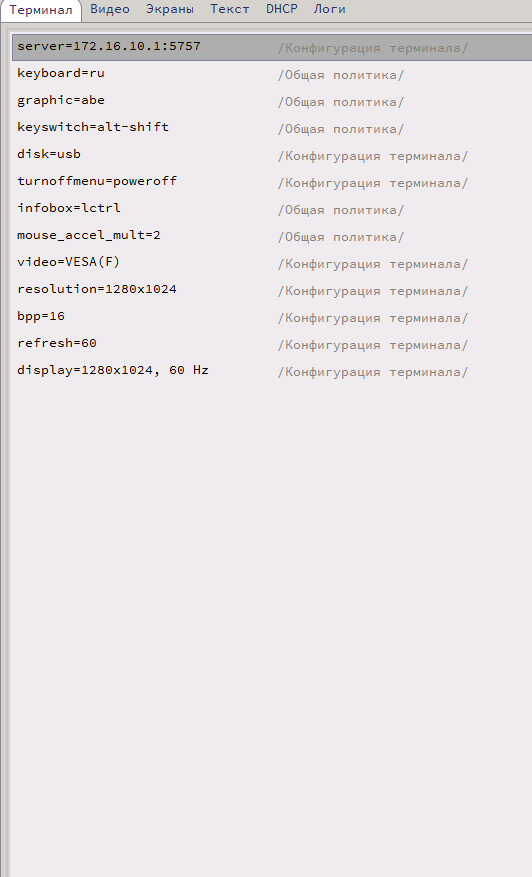Select the keyboard=ru entry
532x877 pixels.
(272, 74)
